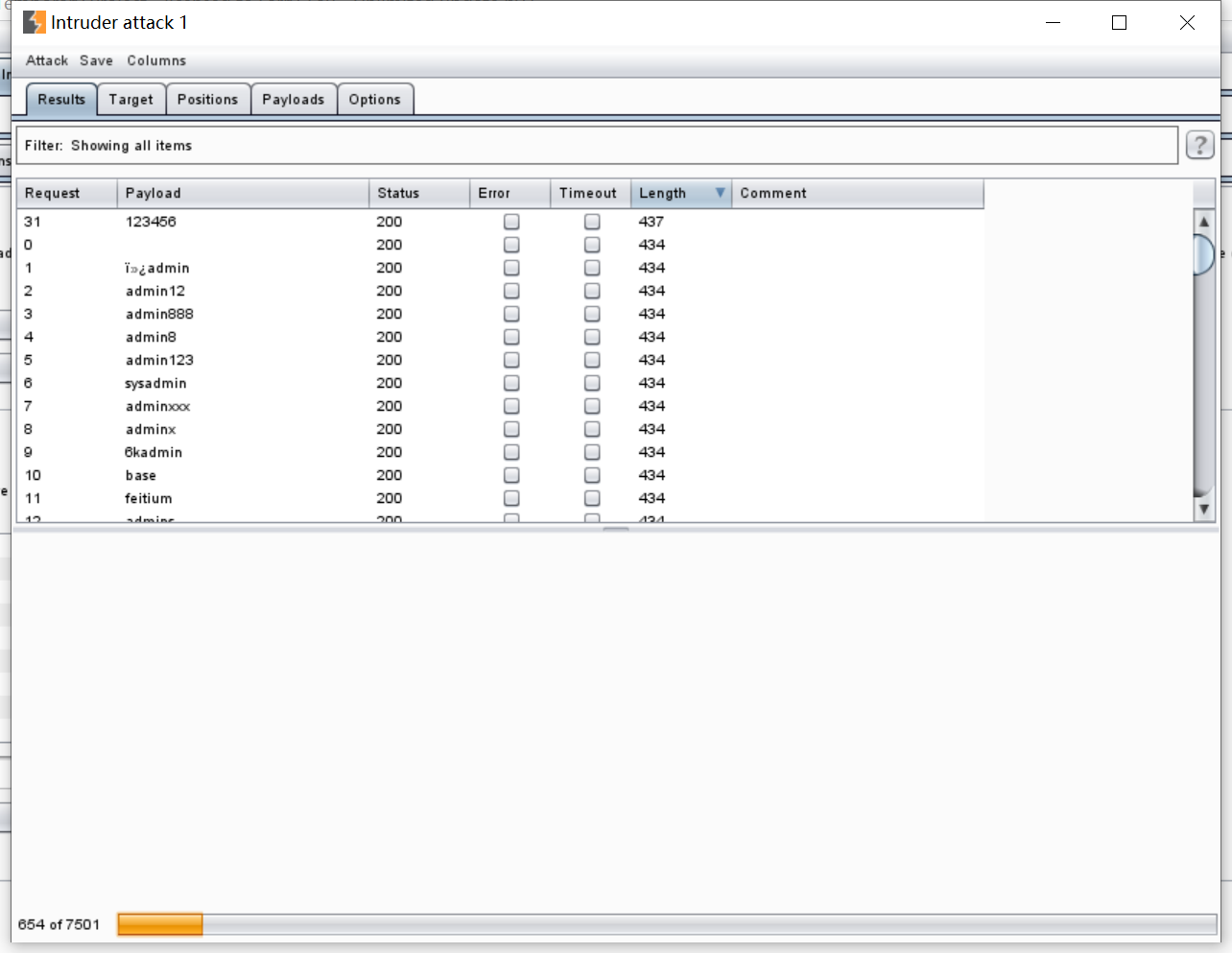
Task: Open the filter help question mark icon
Action: coord(1199,145)
